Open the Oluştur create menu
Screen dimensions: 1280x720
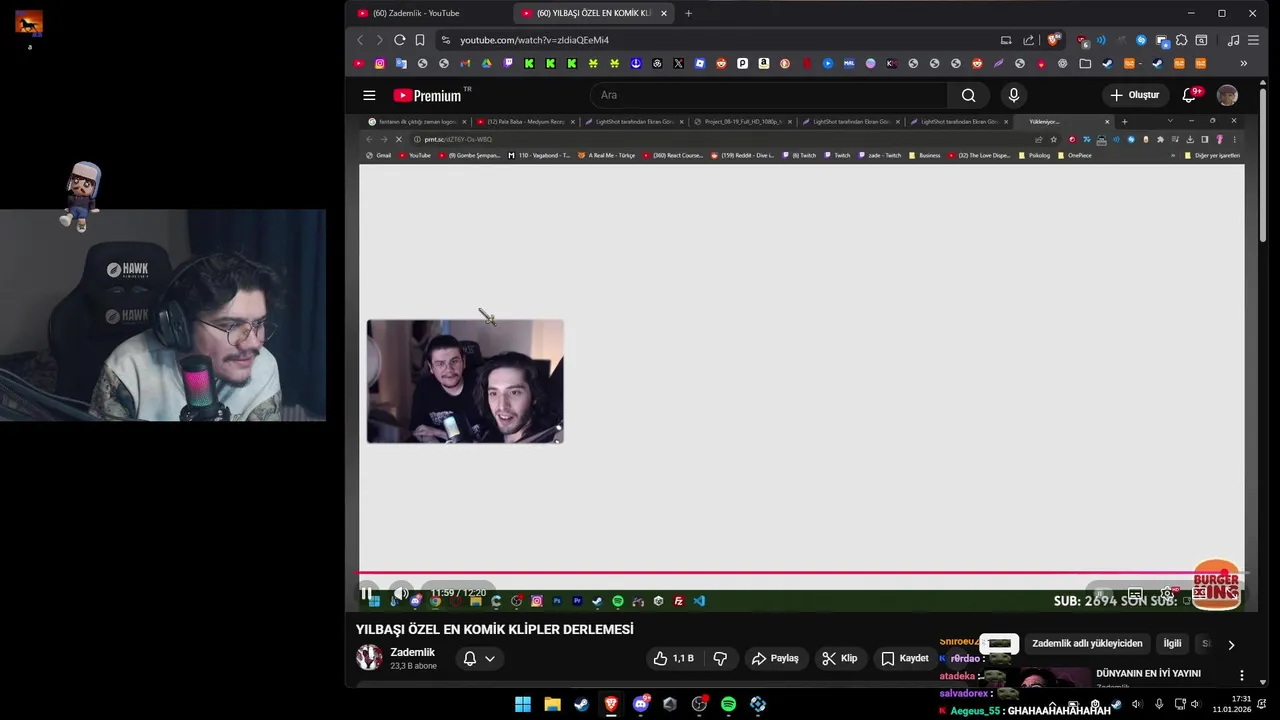[x=1135, y=95]
